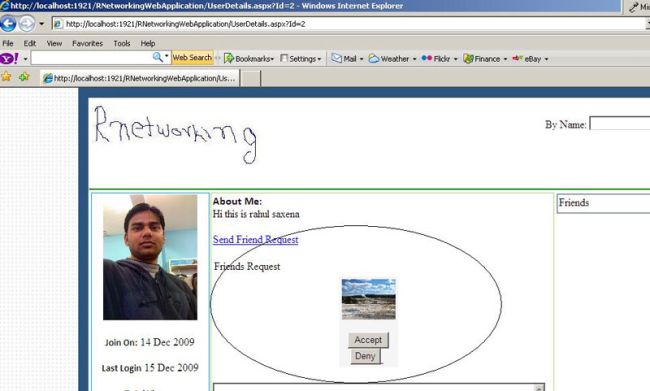Open the Settings toolbar dropdown
Image resolution: width=650 pixels, height=391 pixels.
click(301, 59)
